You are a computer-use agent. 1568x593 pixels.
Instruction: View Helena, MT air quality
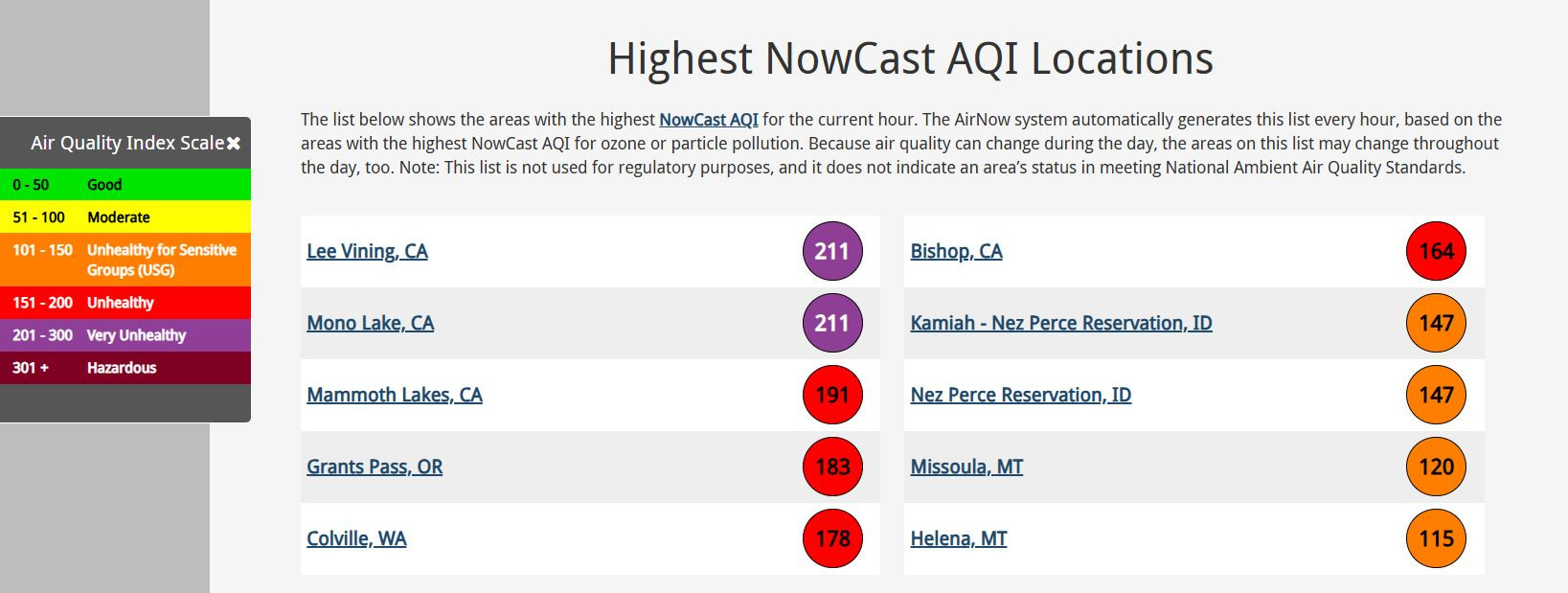coord(959,538)
